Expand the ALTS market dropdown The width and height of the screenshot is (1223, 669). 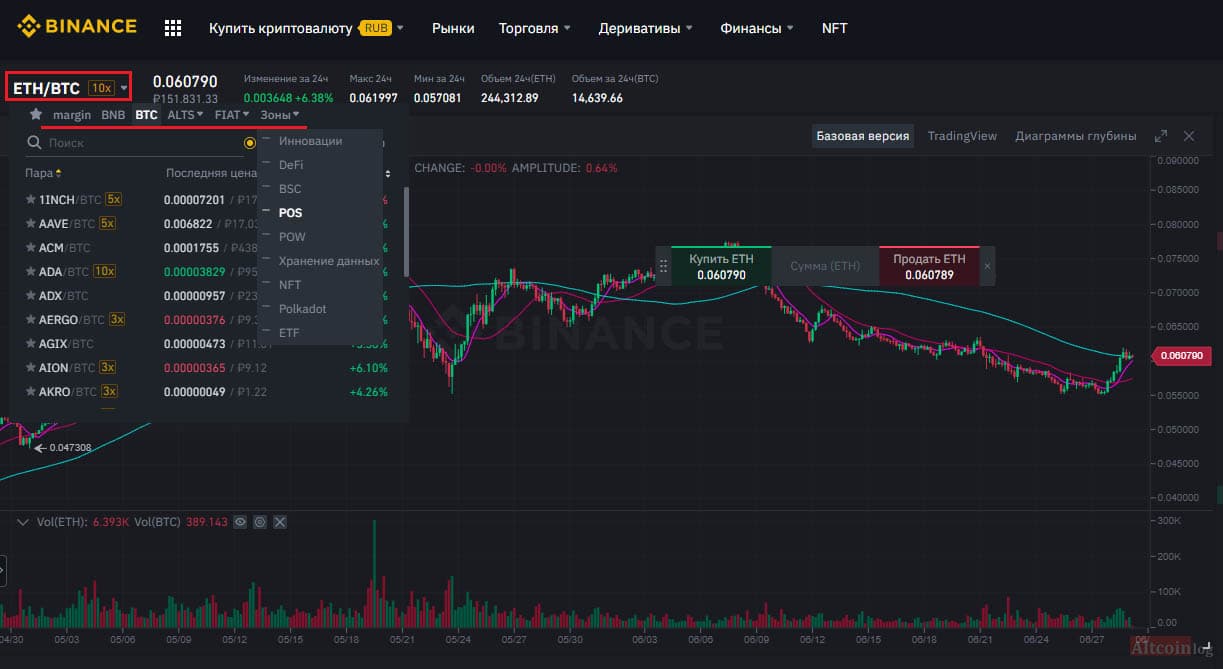pyautogui.click(x=185, y=115)
